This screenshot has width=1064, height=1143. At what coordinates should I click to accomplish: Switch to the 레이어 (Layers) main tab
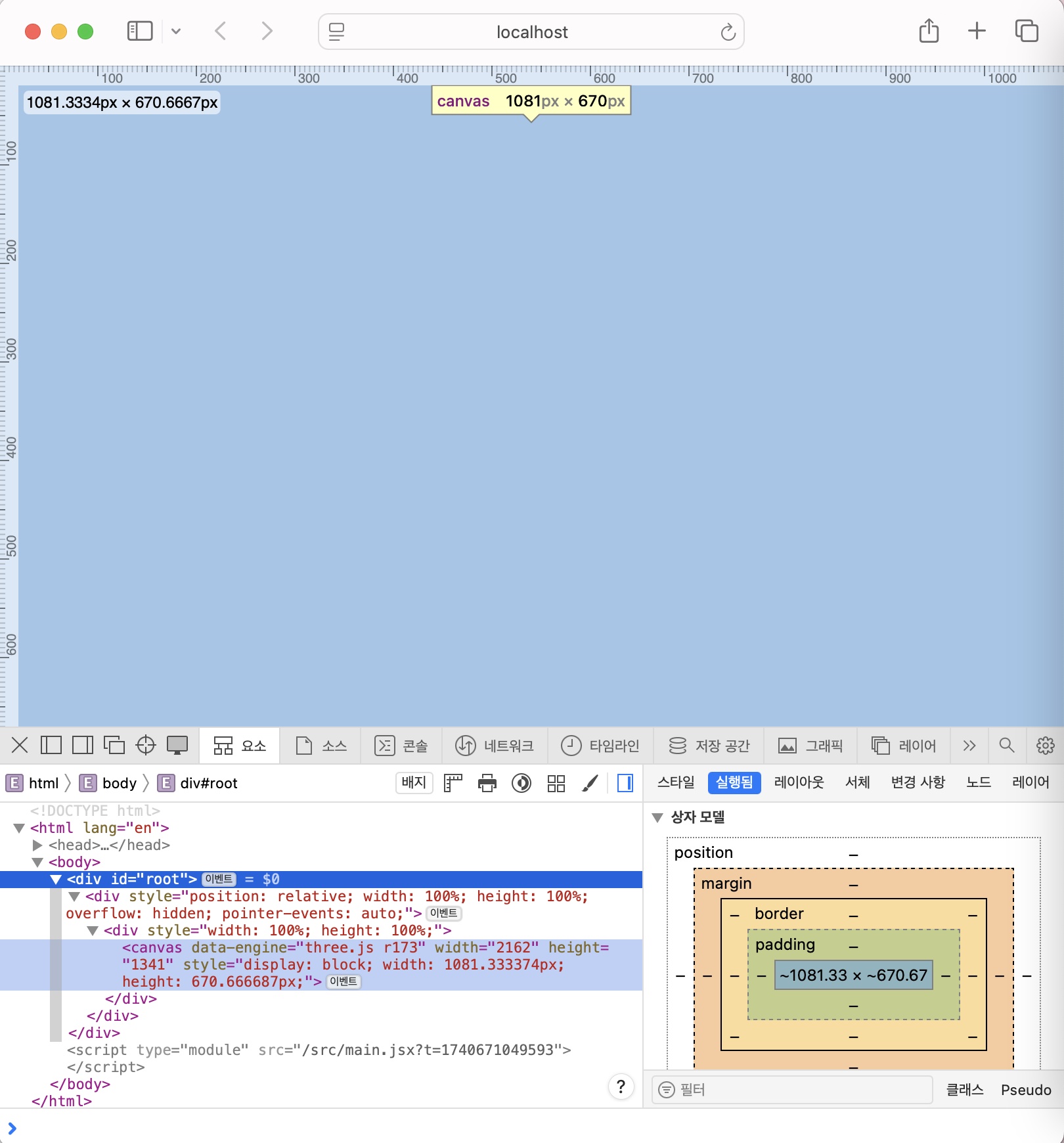[x=904, y=746]
